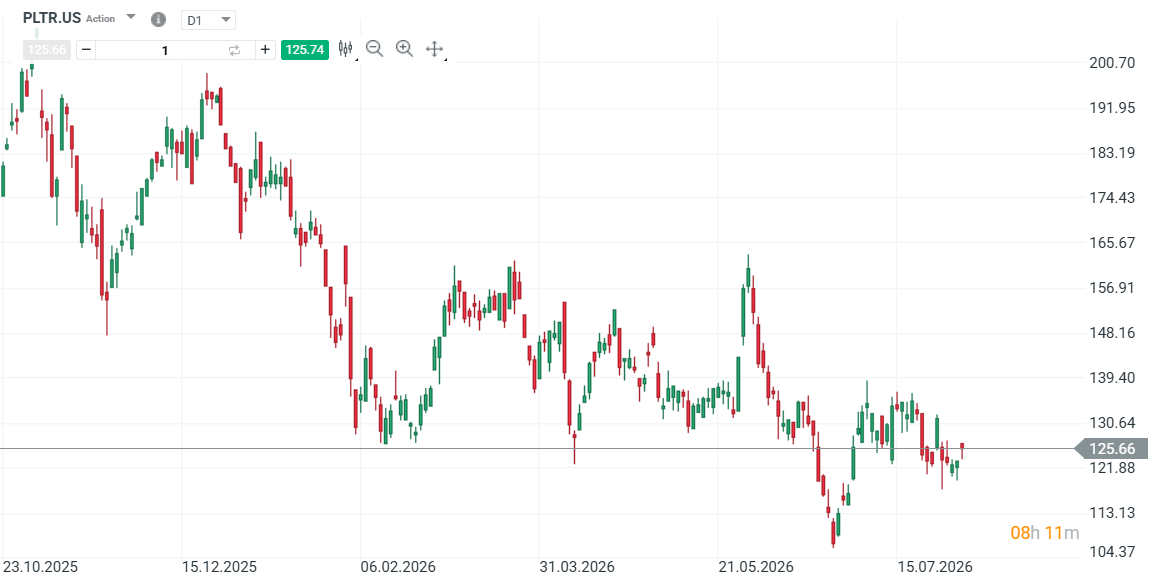Click the swap units icon in volume field
This screenshot has width=1152, height=586.
234,50
